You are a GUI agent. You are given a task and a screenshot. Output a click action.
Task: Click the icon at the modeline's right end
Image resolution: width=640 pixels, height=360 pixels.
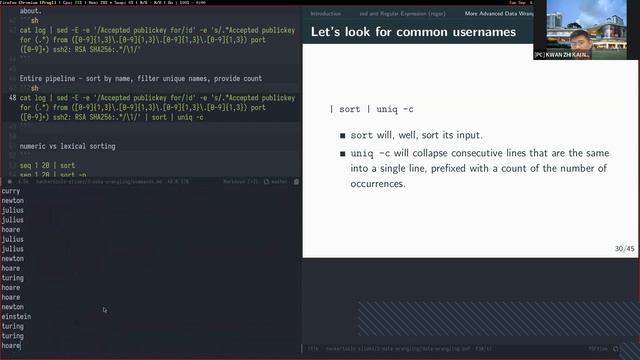pos(296,182)
